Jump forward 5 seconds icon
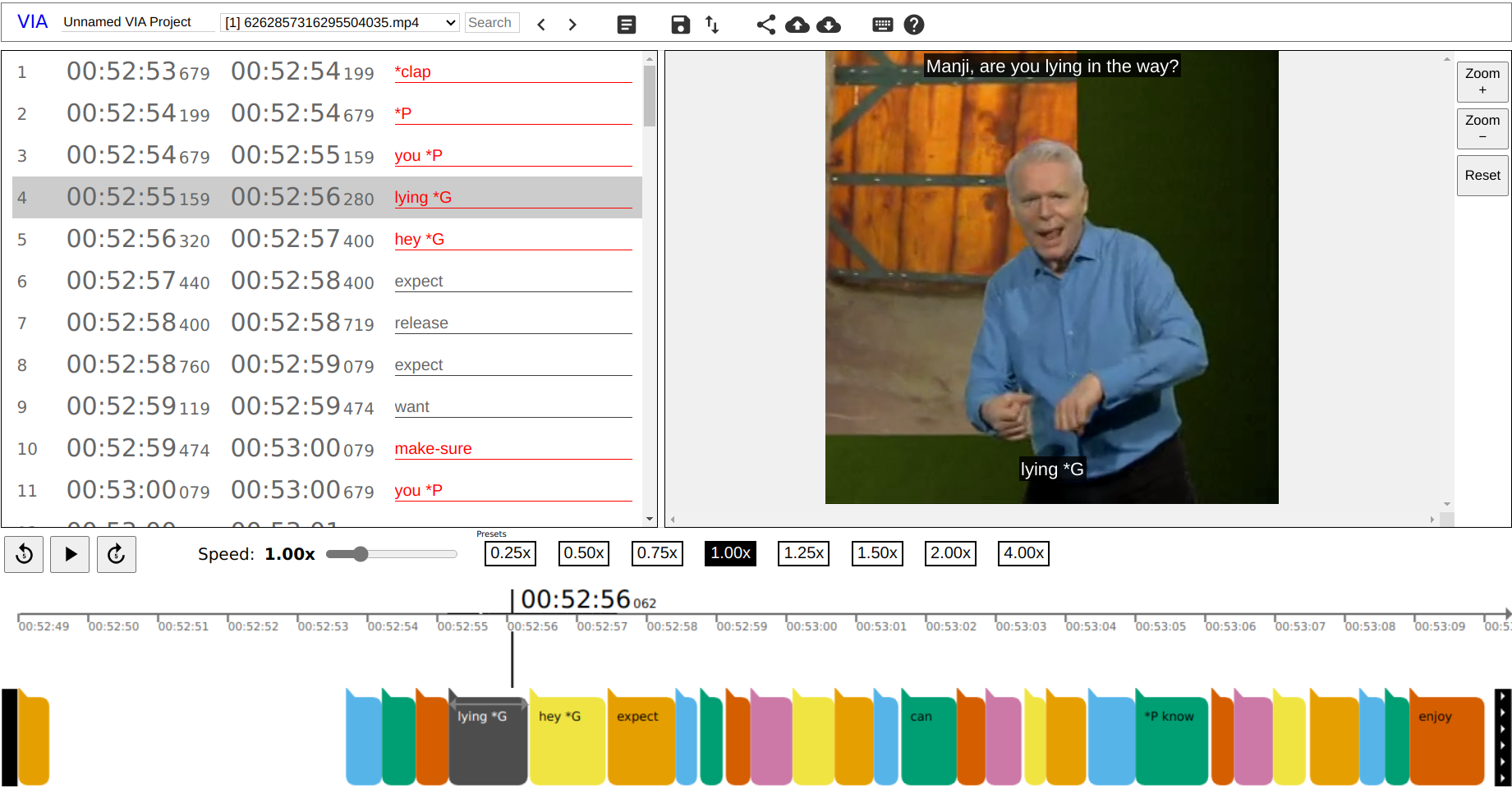1512x788 pixels. click(117, 554)
